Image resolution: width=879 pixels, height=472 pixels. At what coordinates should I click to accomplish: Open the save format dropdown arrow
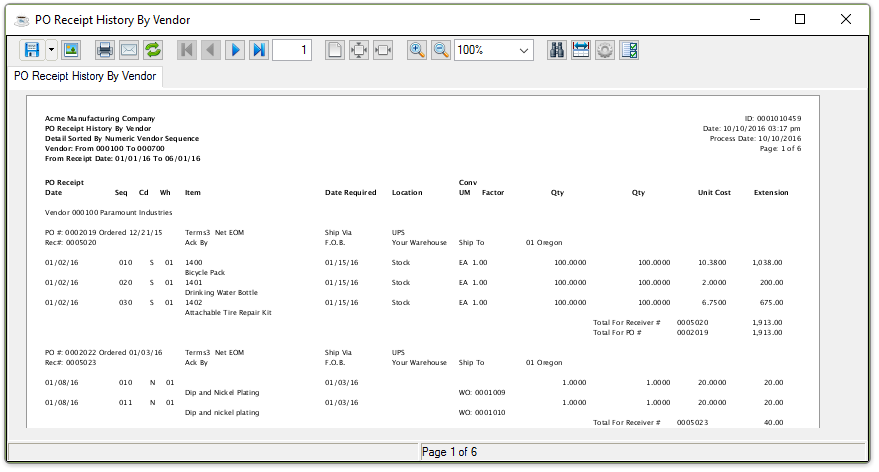pos(51,50)
